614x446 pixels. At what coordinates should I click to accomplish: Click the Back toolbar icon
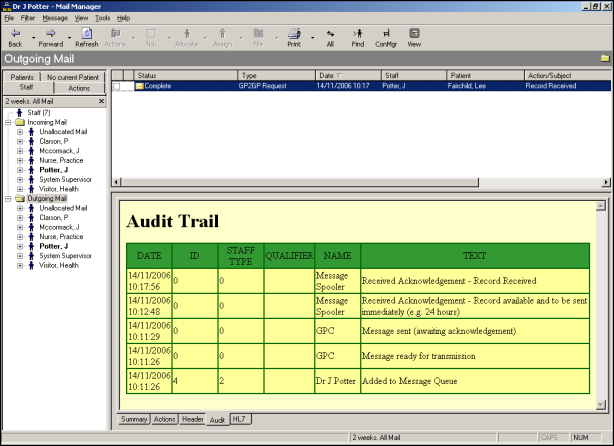click(x=15, y=34)
